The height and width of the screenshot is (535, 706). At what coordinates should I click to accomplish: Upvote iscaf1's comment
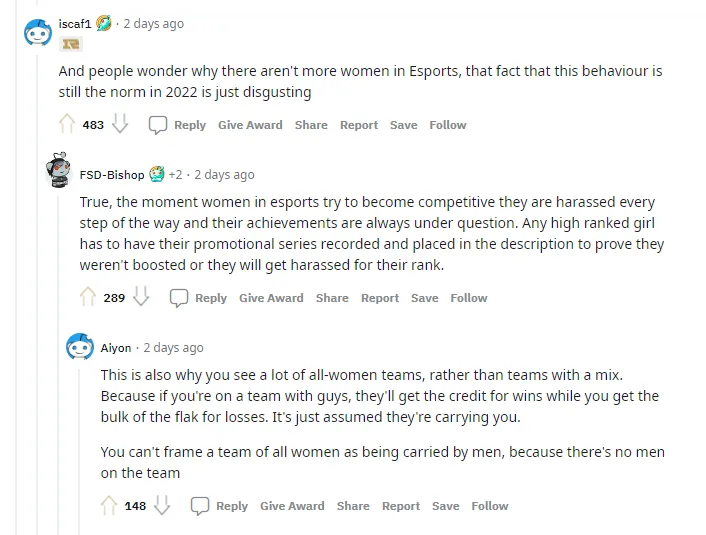click(x=68, y=125)
